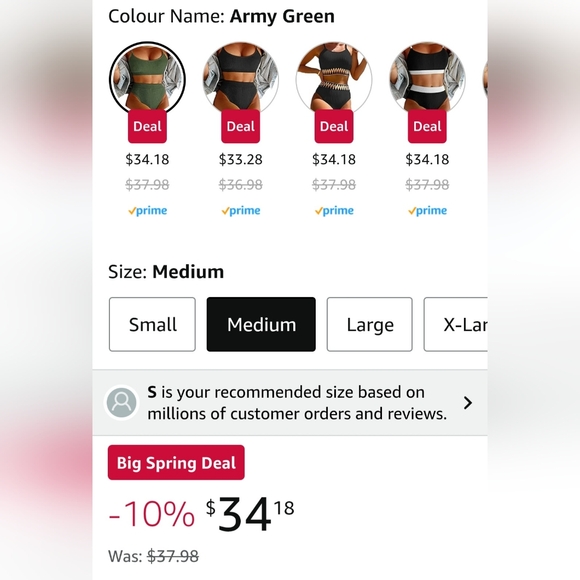Choose size Small
The image size is (580, 580).
152,324
